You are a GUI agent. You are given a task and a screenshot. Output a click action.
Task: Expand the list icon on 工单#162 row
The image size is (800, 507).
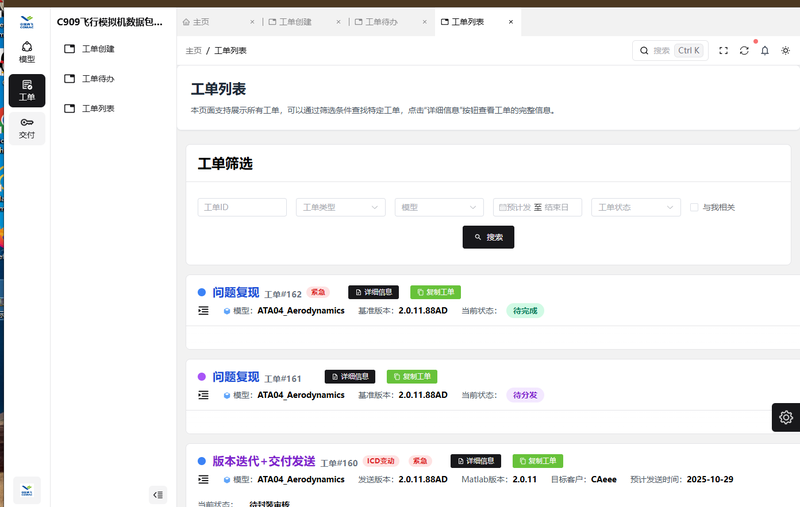pyautogui.click(x=203, y=310)
